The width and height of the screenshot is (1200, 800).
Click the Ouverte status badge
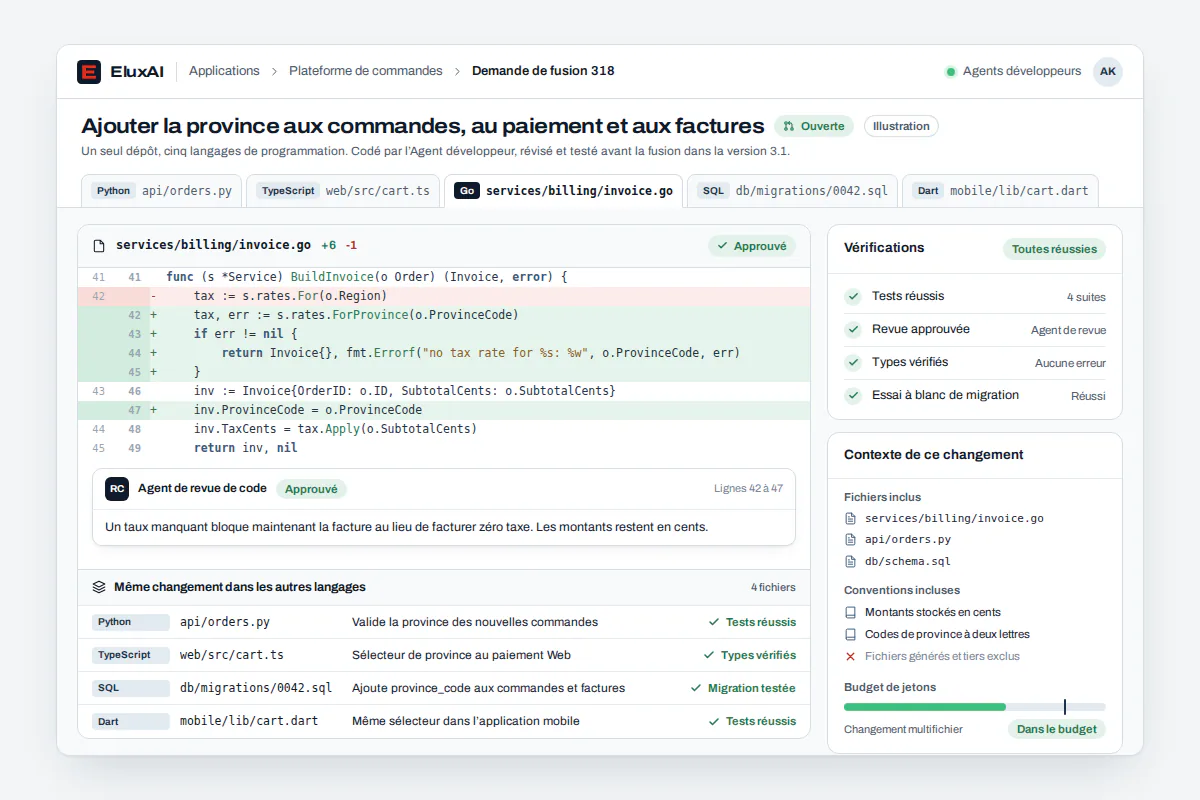coord(814,126)
